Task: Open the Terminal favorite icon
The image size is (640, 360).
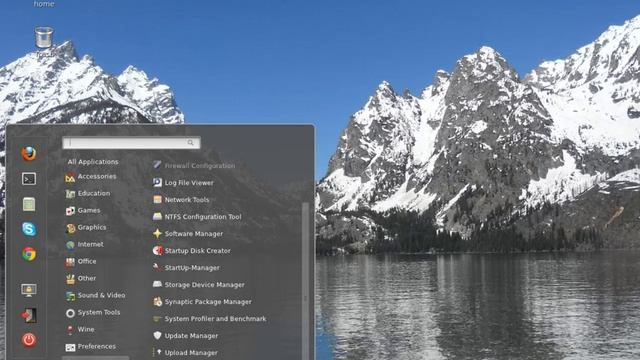Action: pyautogui.click(x=29, y=179)
